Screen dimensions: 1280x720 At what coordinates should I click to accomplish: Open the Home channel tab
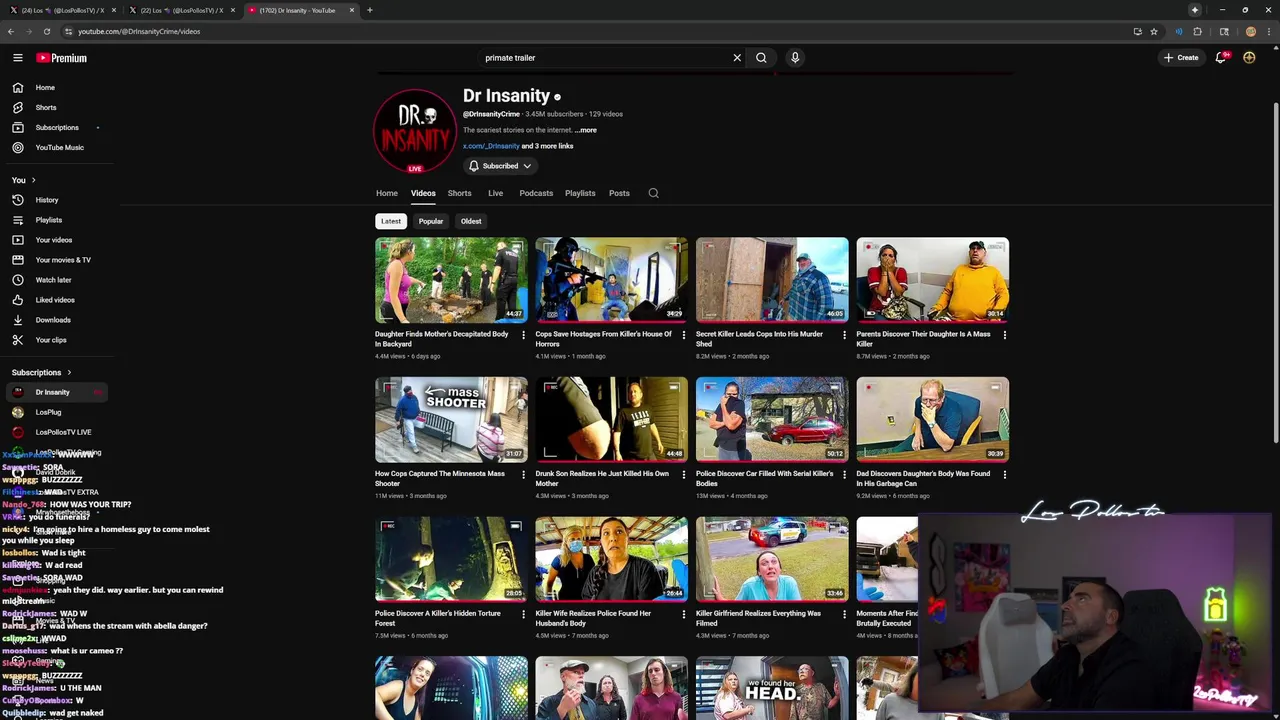click(387, 193)
